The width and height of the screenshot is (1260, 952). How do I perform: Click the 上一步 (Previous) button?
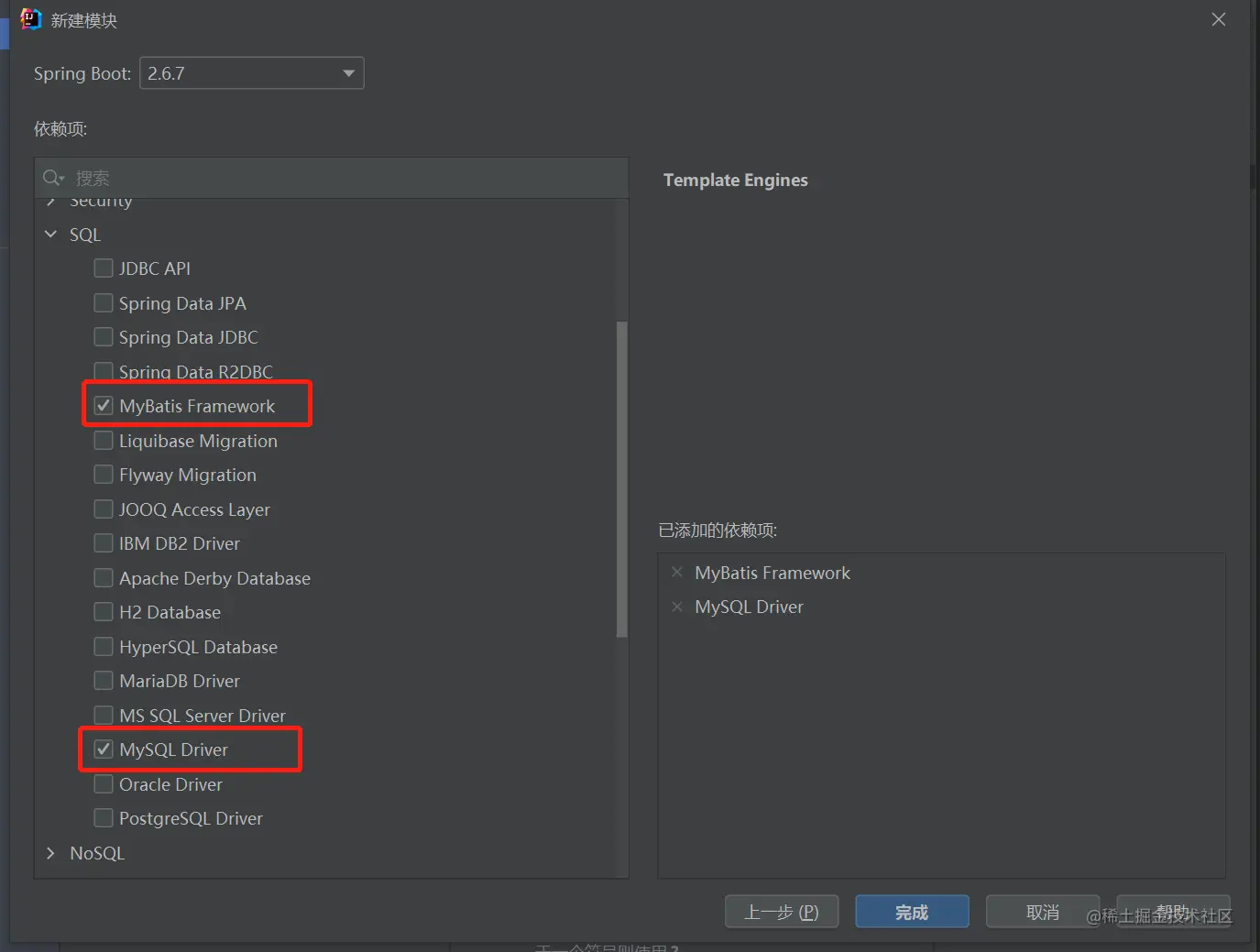point(782,912)
